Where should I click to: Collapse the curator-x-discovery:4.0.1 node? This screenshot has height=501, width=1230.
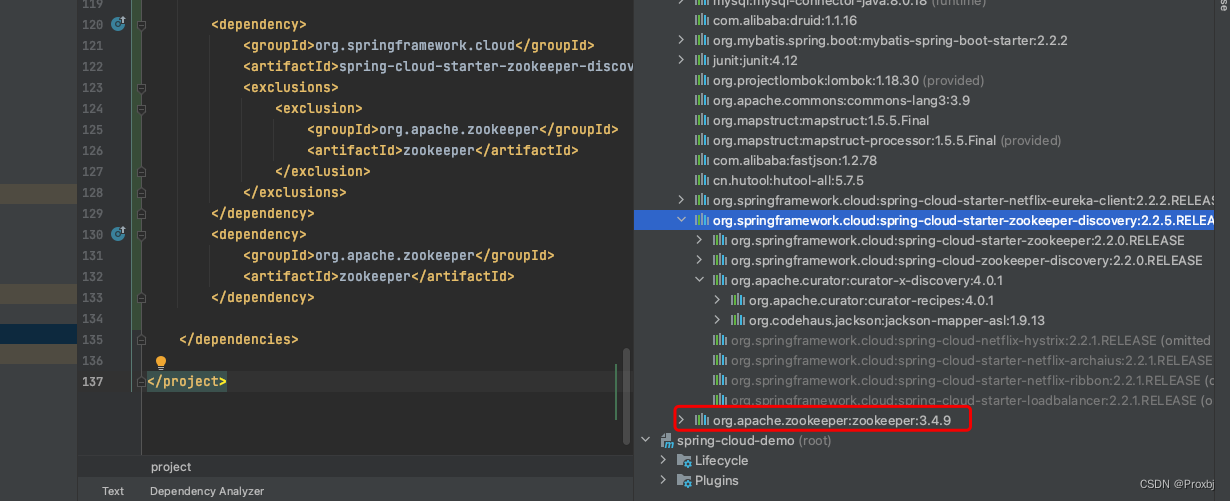pos(699,280)
